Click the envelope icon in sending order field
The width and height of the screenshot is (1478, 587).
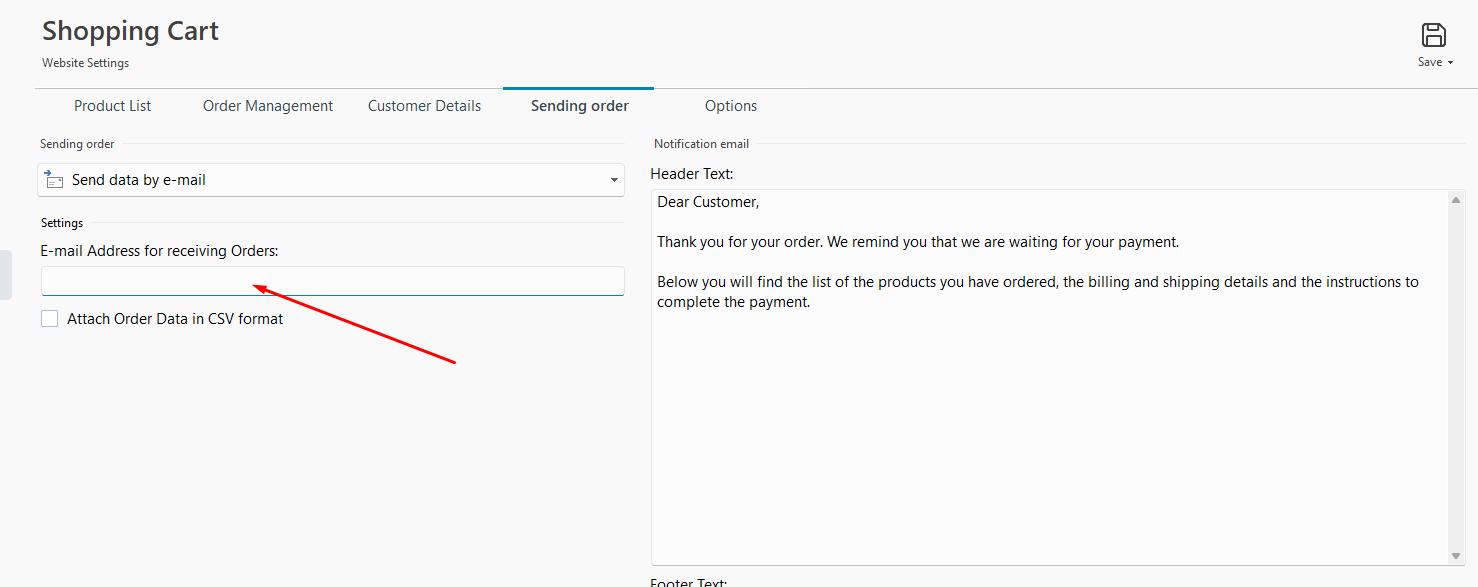[x=54, y=180]
